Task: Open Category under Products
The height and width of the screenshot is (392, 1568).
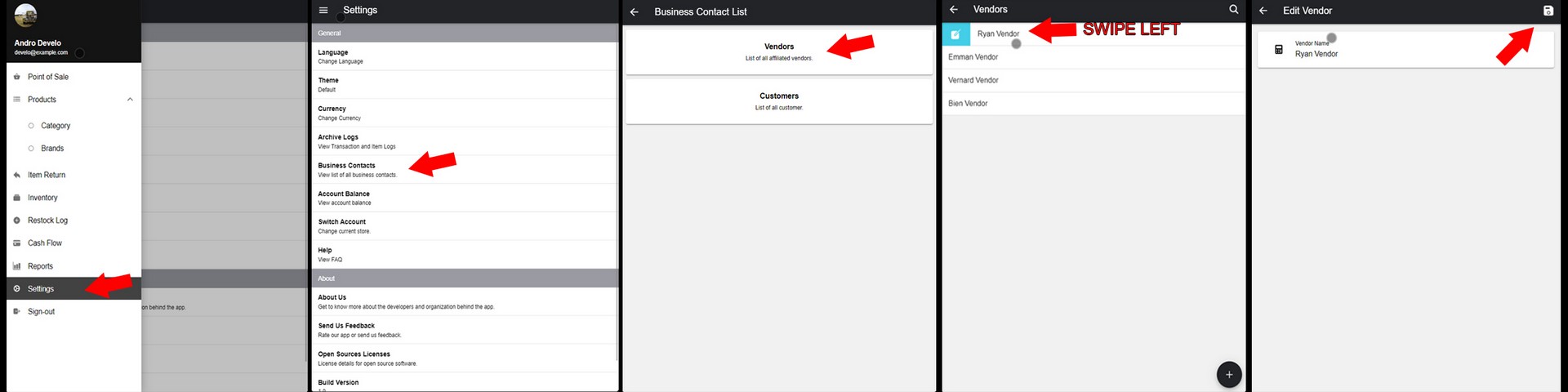Action: point(56,126)
